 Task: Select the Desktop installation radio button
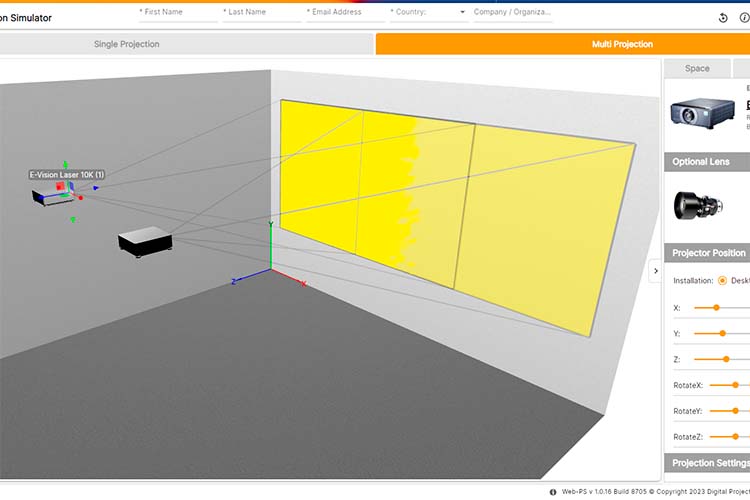pos(722,281)
